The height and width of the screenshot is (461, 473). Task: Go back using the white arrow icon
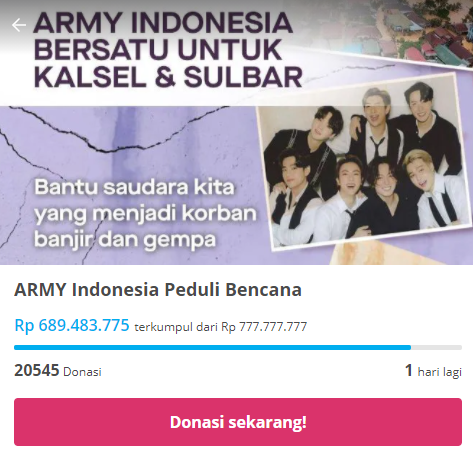tap(19, 25)
